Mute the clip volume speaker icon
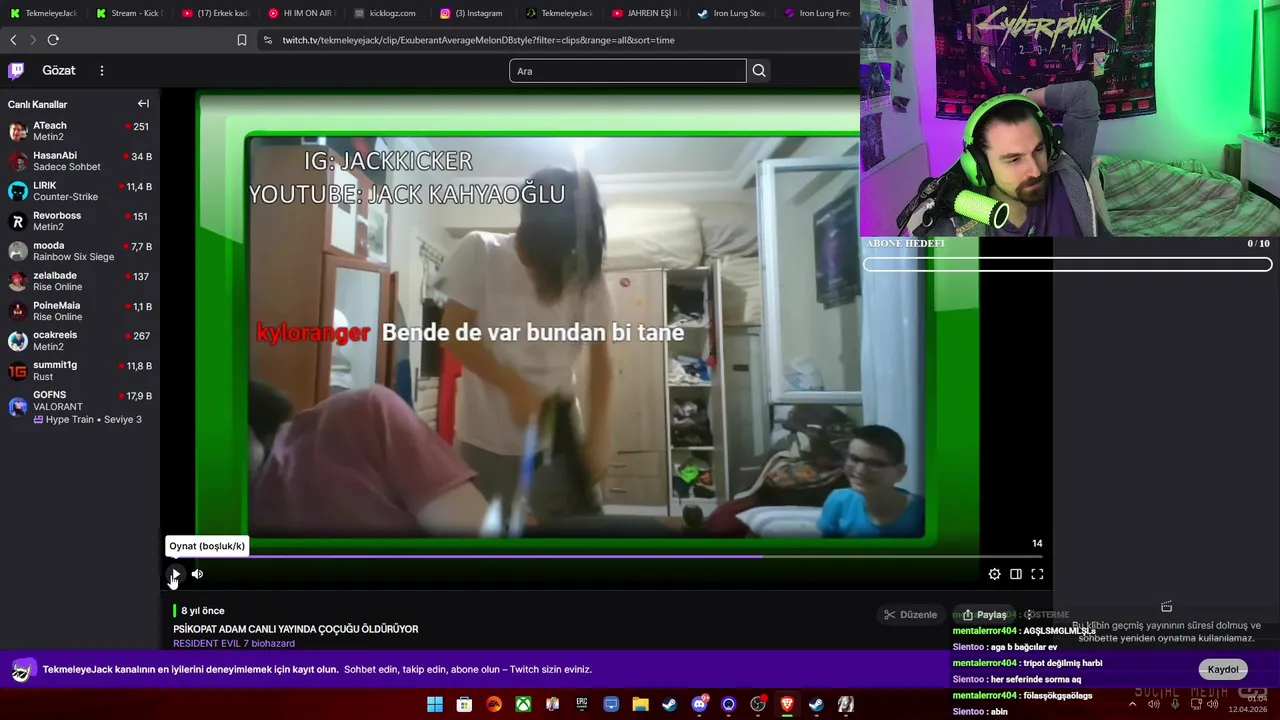The width and height of the screenshot is (1280, 720). click(x=197, y=574)
